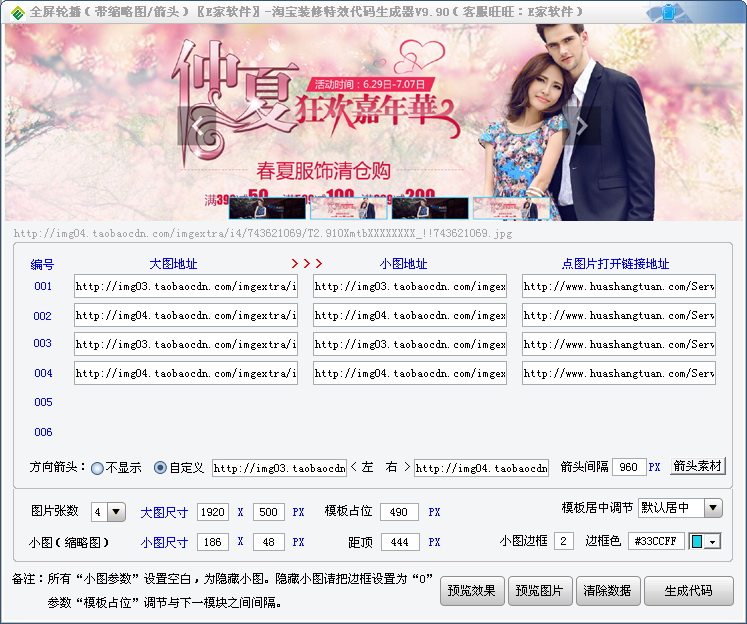This screenshot has height=624, width=747.
Task: Click the right arrow image URL field
Action: 481,468
